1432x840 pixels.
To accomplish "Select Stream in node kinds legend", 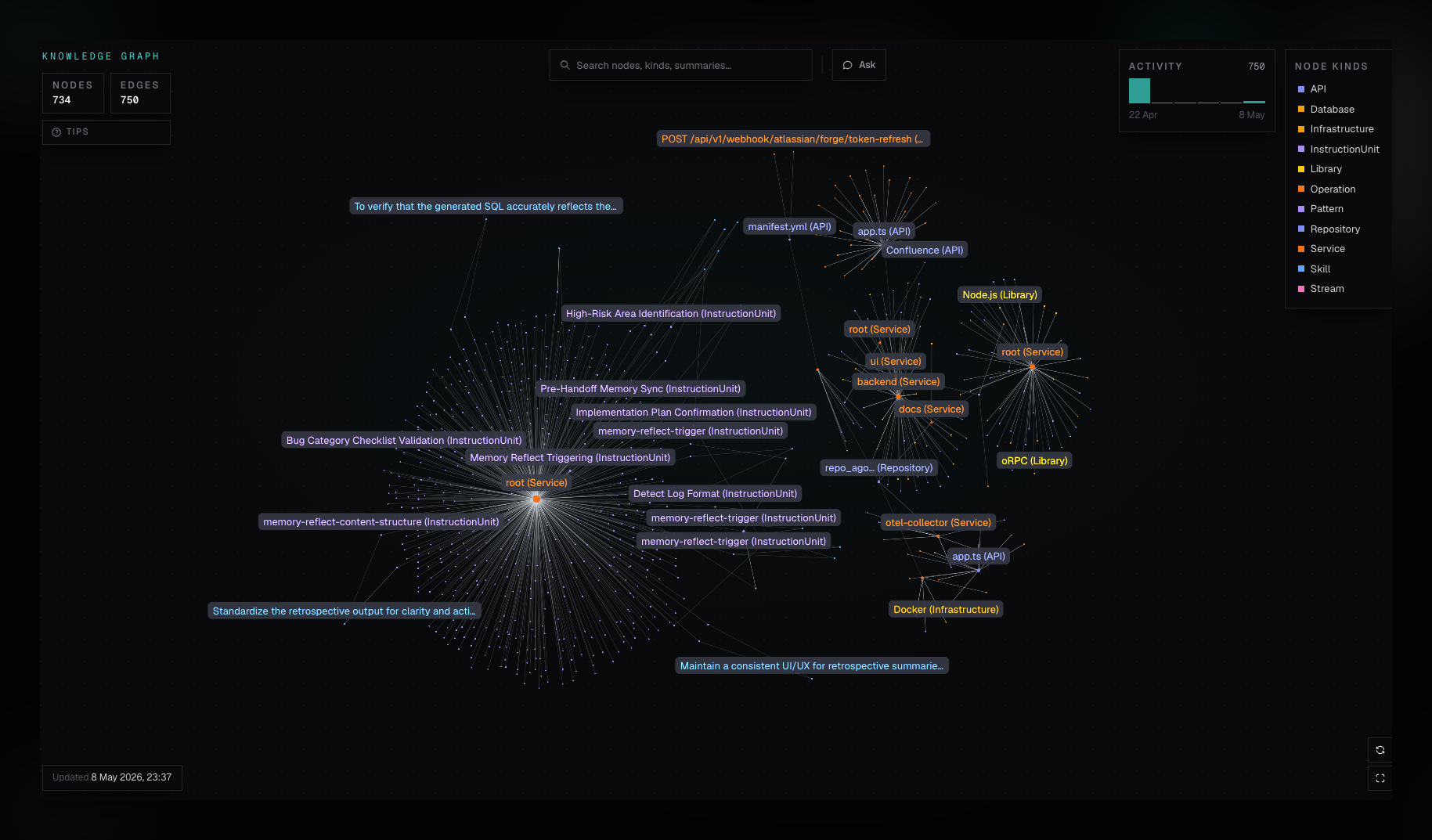I will (x=1321, y=289).
